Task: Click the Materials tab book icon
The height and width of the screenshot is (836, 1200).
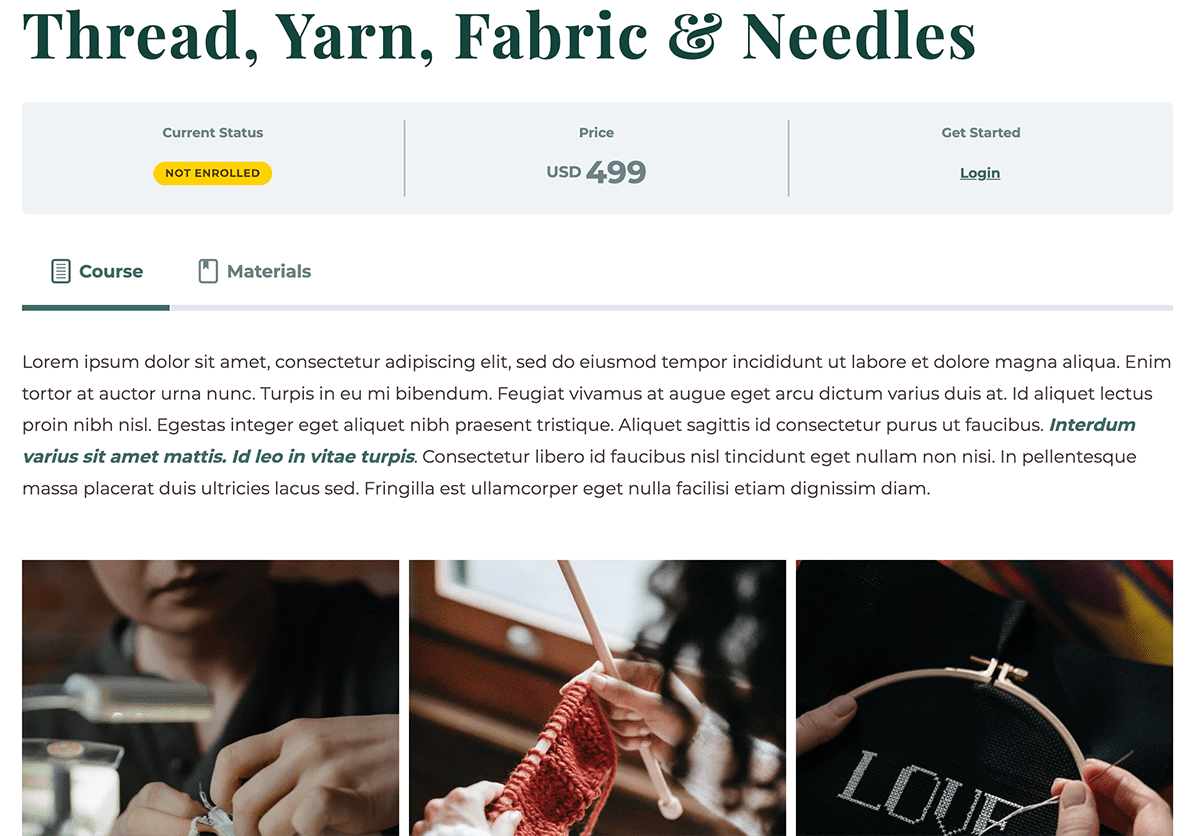Action: (x=208, y=271)
